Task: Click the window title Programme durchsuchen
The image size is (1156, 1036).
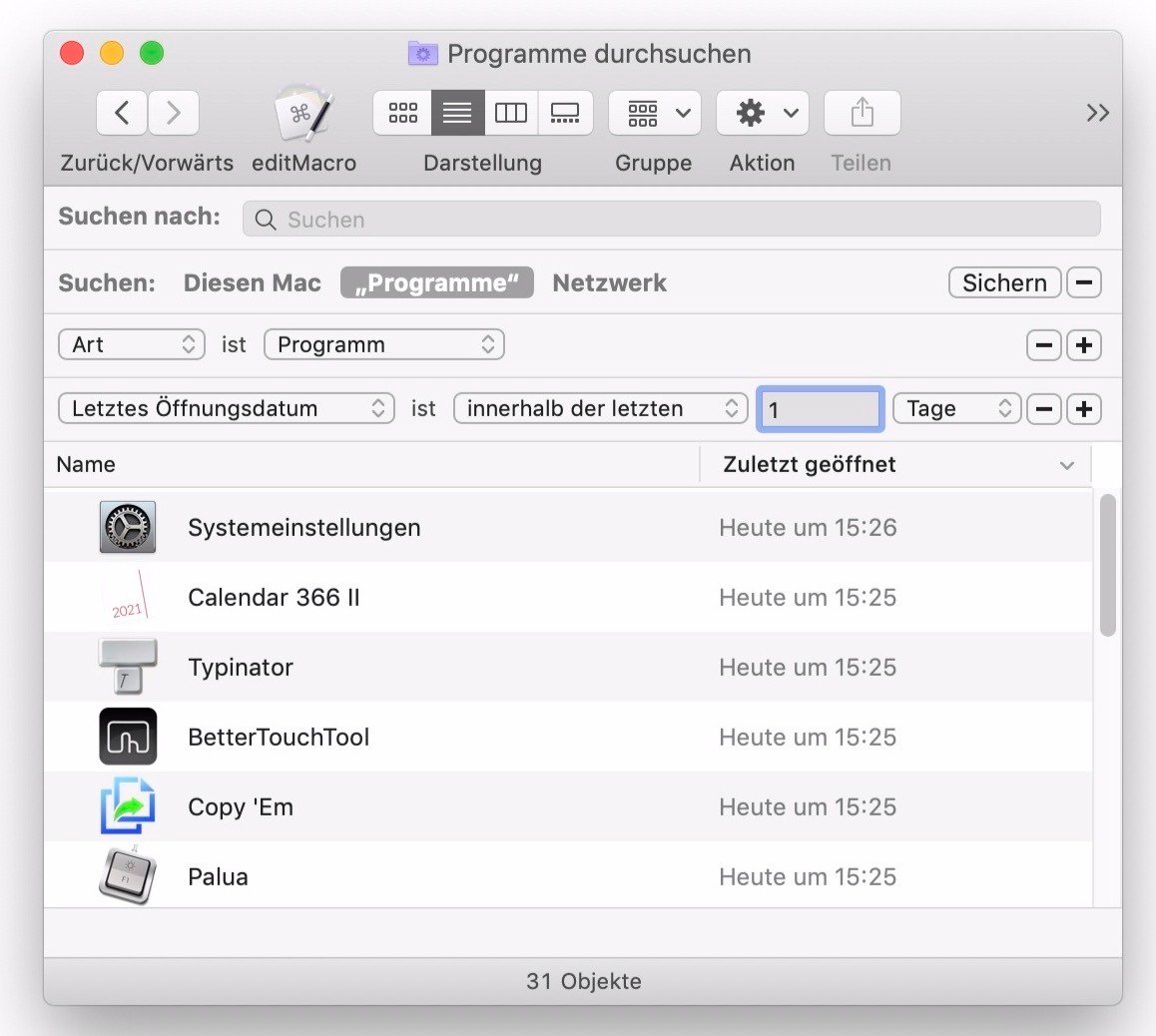Action: (x=599, y=54)
